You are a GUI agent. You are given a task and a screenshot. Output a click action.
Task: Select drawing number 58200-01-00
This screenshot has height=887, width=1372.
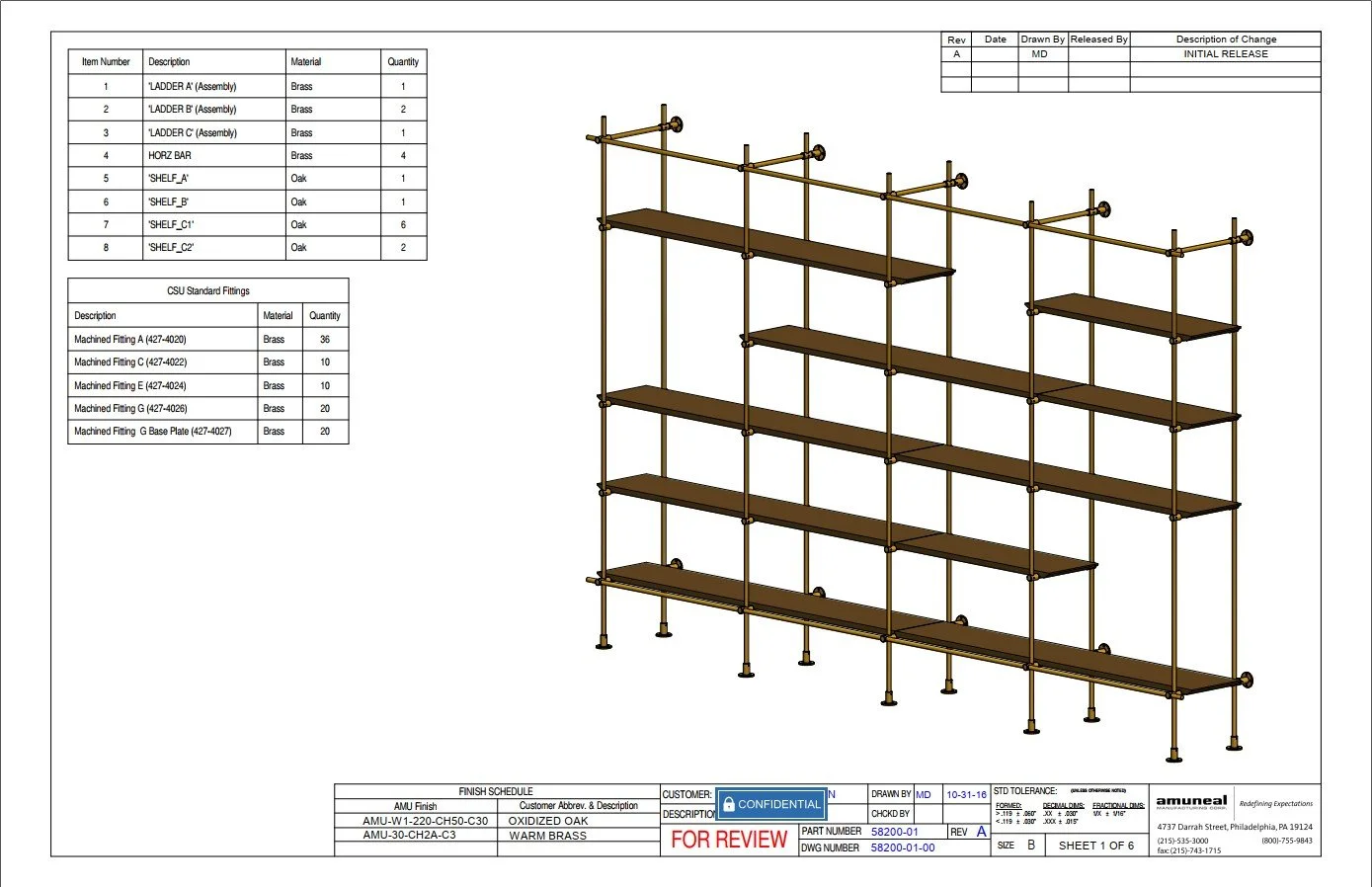903,847
